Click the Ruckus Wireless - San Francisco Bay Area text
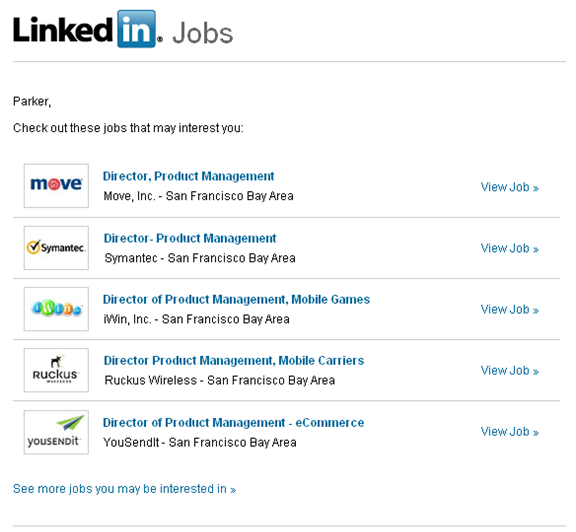The height and width of the screenshot is (532, 576). [220, 380]
